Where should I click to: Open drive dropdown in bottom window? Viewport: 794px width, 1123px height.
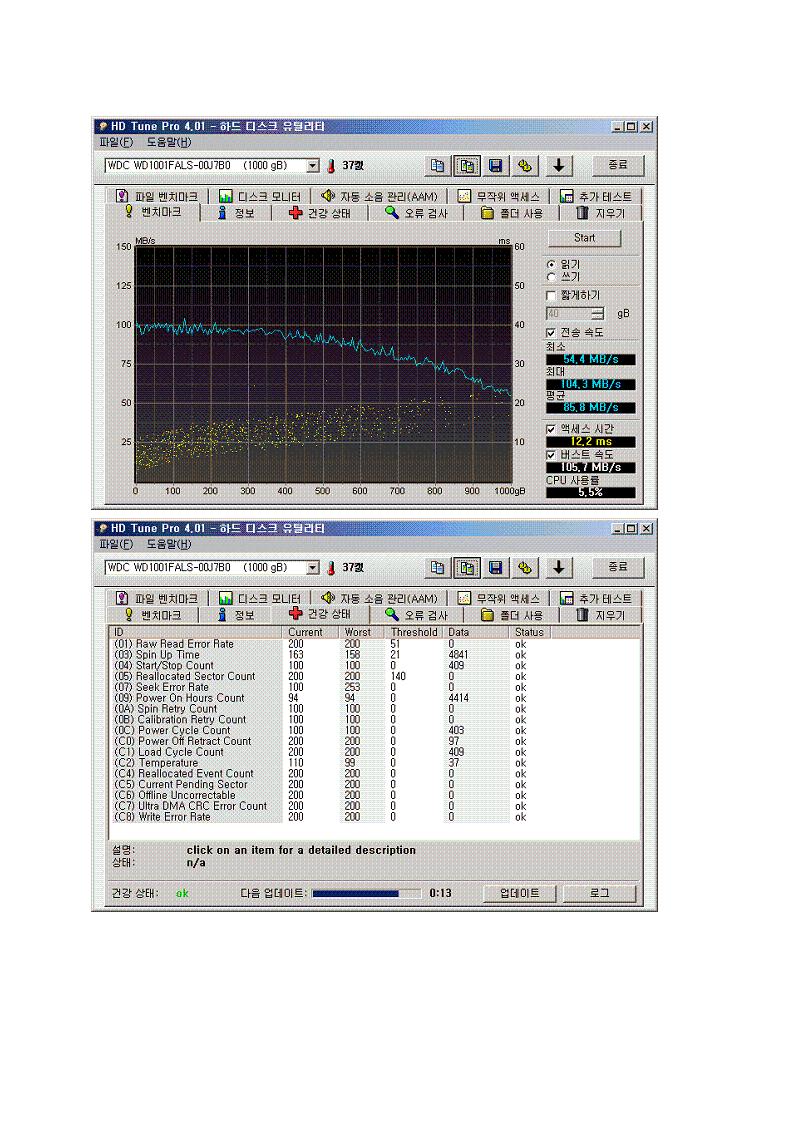(312, 568)
